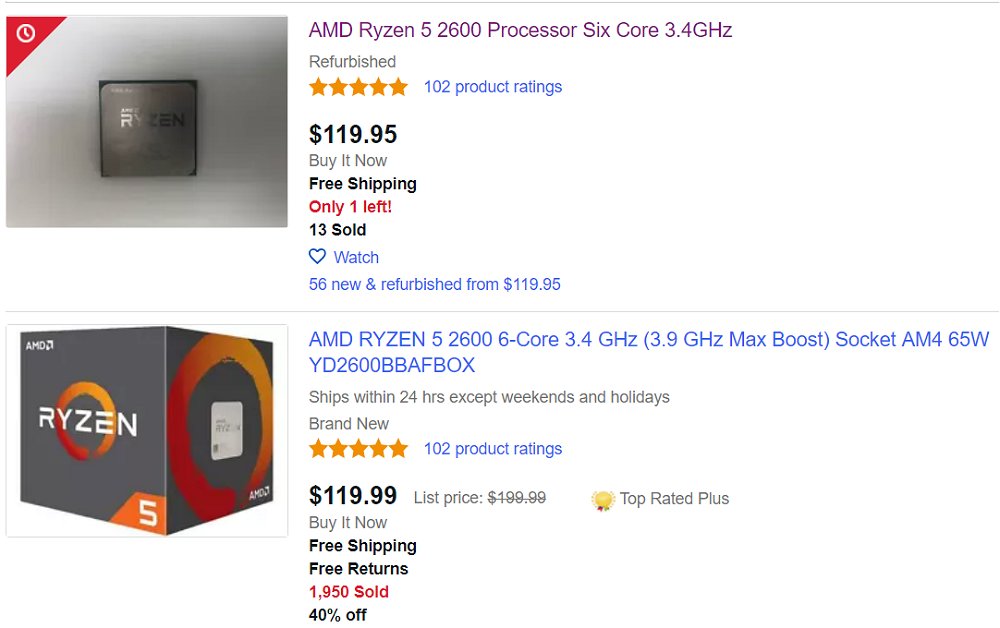Click the struck-through $199.99 list price
This screenshot has height=628, width=1000.
[516, 497]
